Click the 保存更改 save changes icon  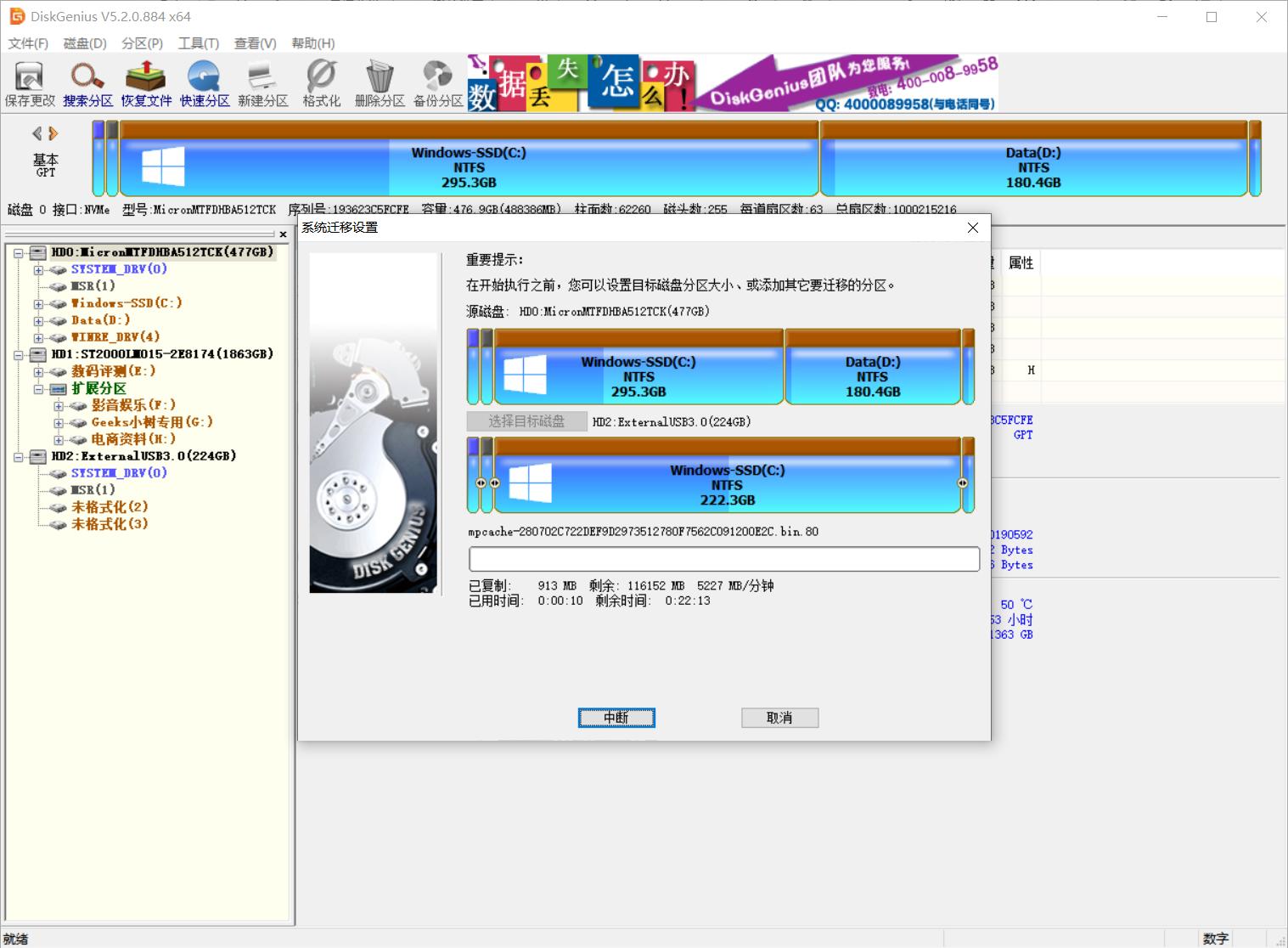pos(30,84)
